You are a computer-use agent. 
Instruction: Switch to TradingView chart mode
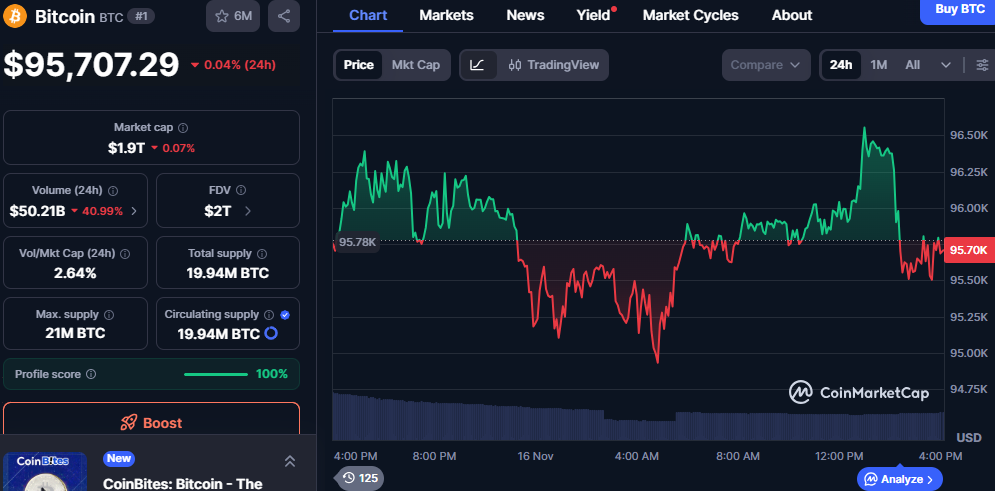pyautogui.click(x=554, y=65)
